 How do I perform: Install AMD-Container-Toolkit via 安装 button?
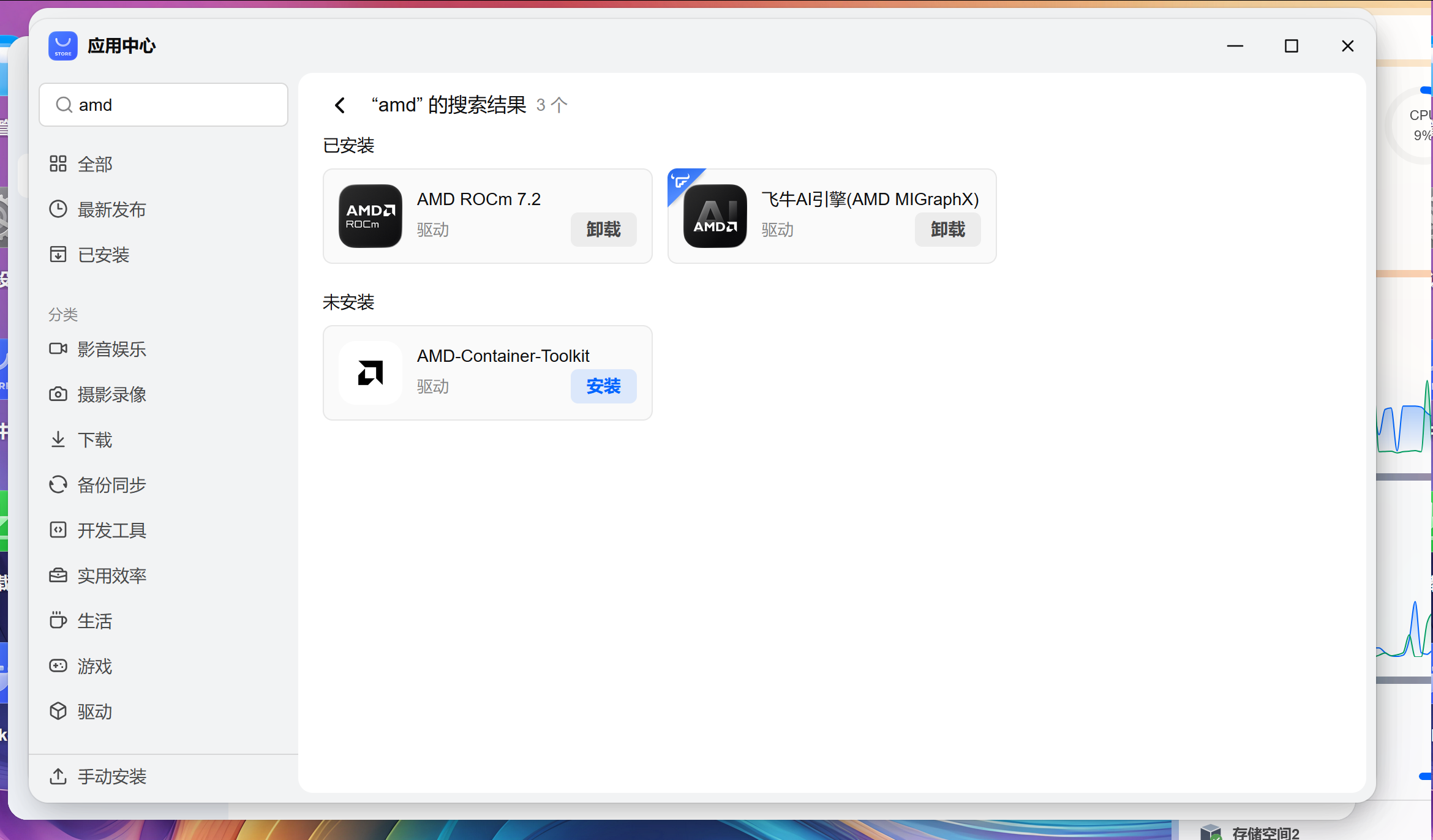pyautogui.click(x=603, y=386)
